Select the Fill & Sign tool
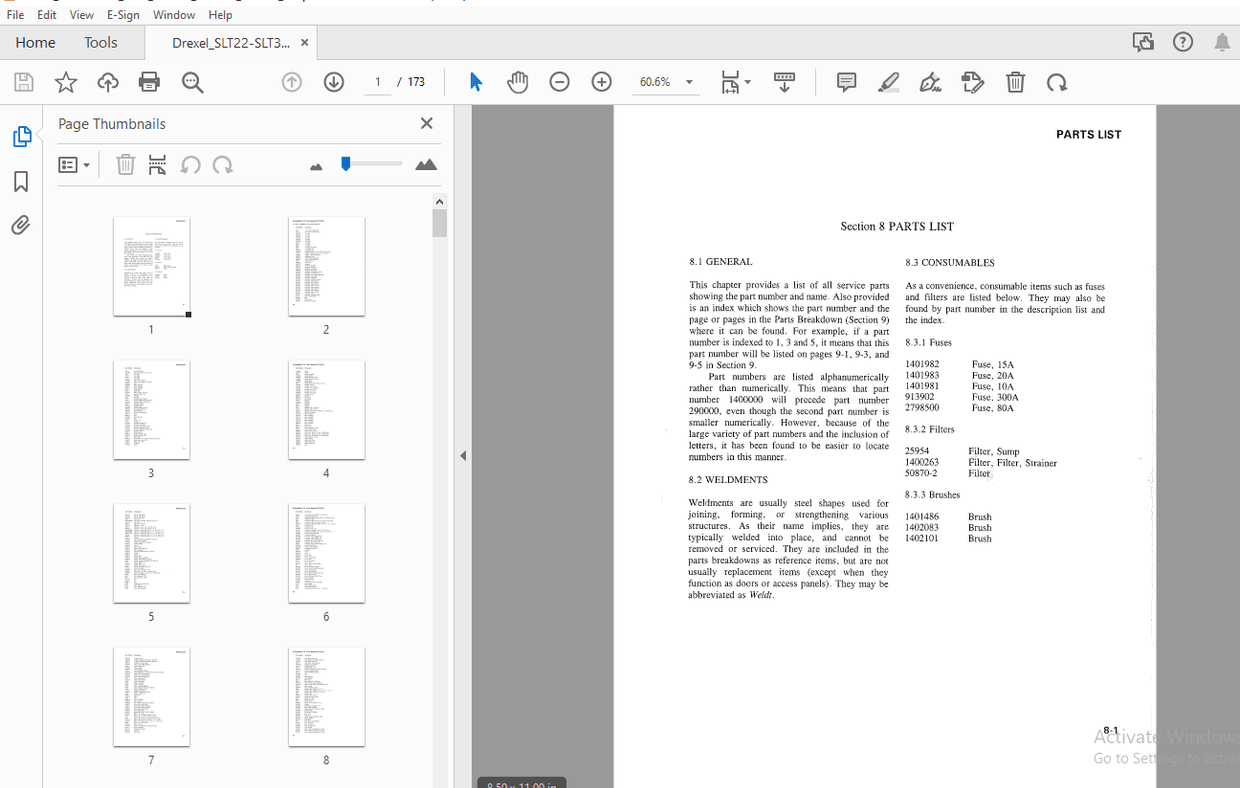The width and height of the screenshot is (1240, 788). 930,82
